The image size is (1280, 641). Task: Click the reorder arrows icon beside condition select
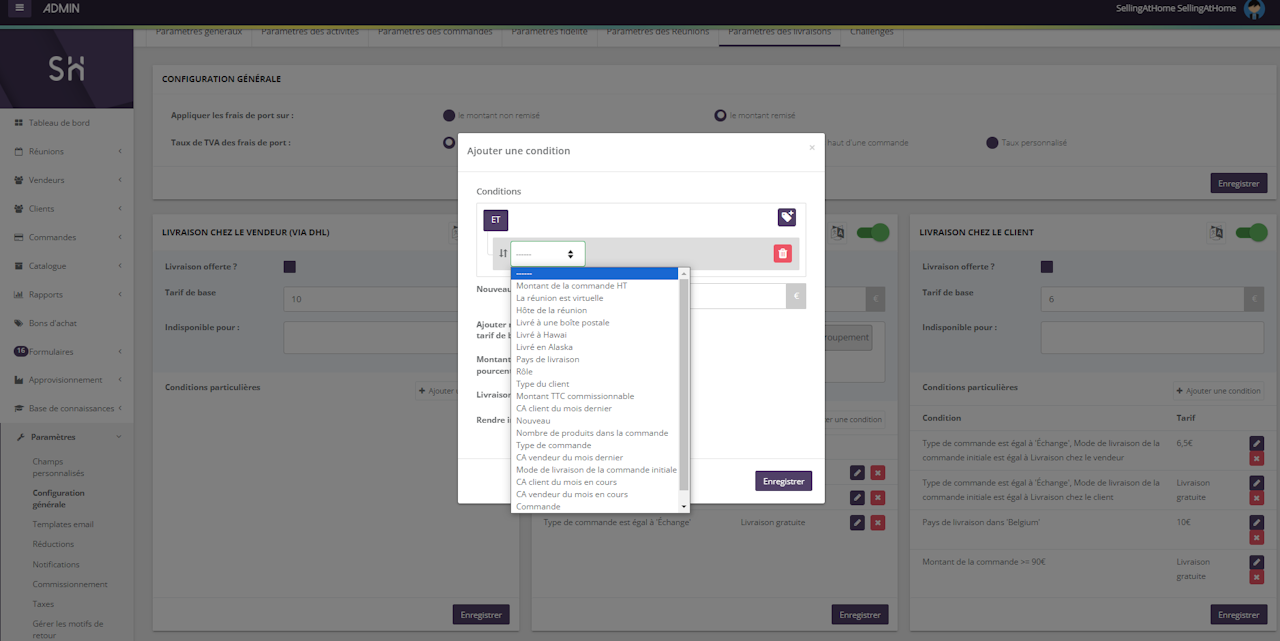503,254
